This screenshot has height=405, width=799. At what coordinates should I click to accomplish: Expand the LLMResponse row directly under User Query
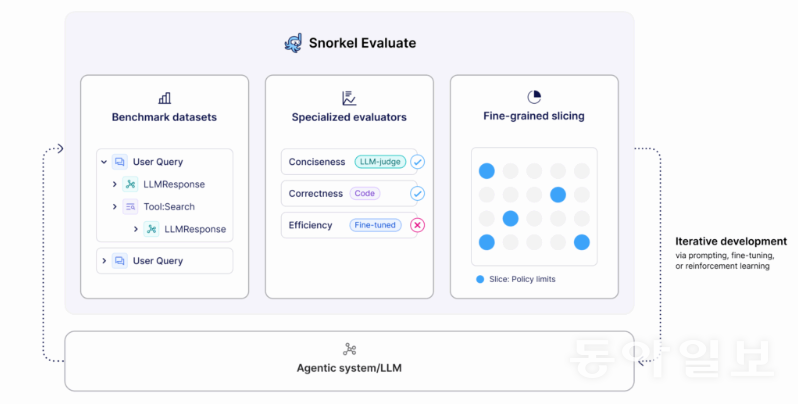(115, 184)
